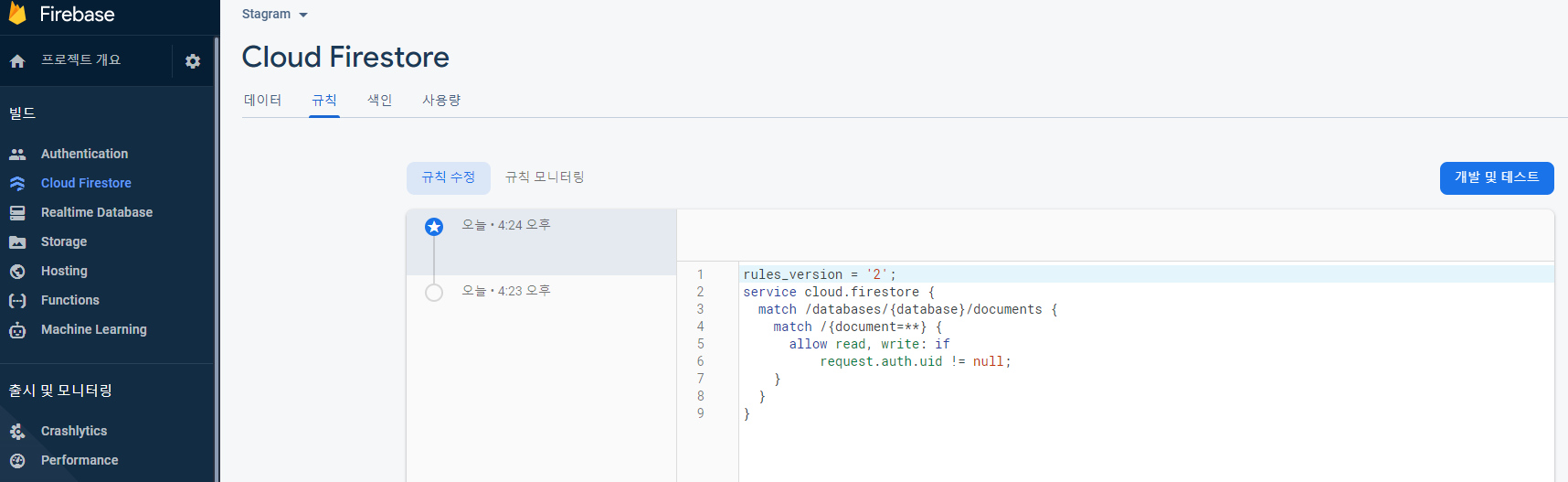Image resolution: width=1568 pixels, height=482 pixels.
Task: Open Performance in the sidebar
Action: (x=79, y=461)
